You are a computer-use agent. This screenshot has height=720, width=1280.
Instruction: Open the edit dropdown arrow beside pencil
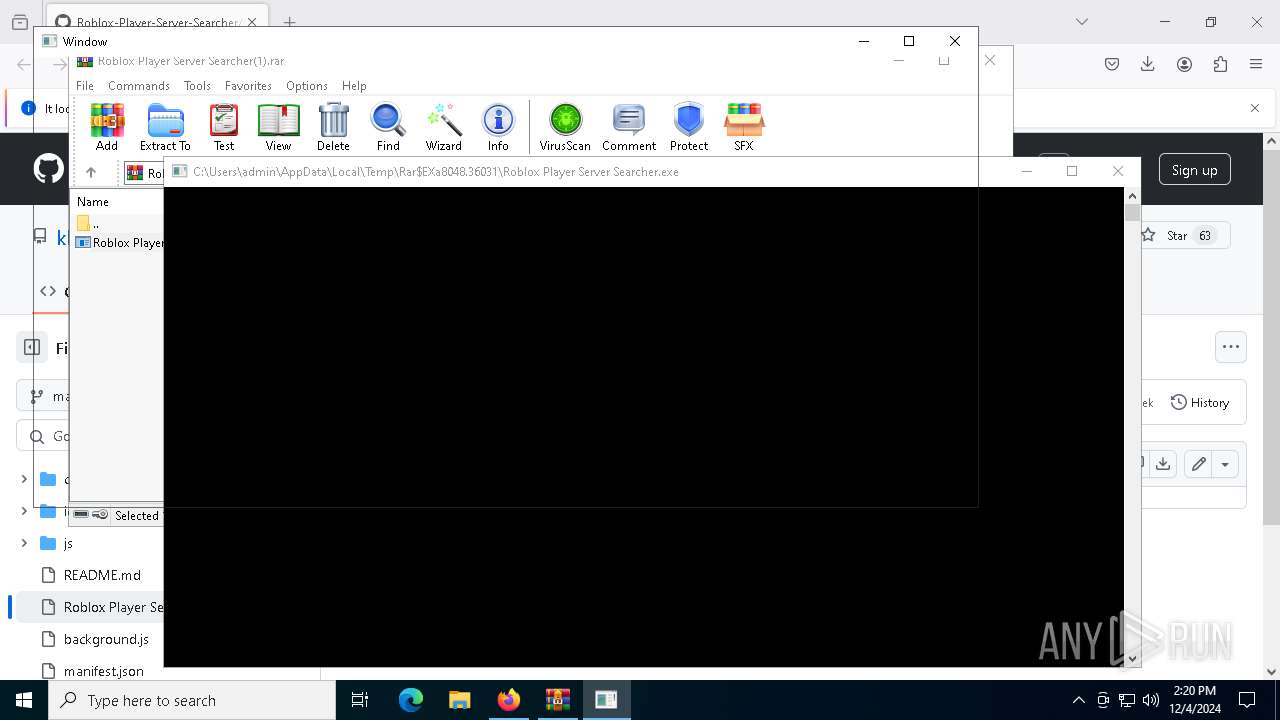click(1225, 464)
